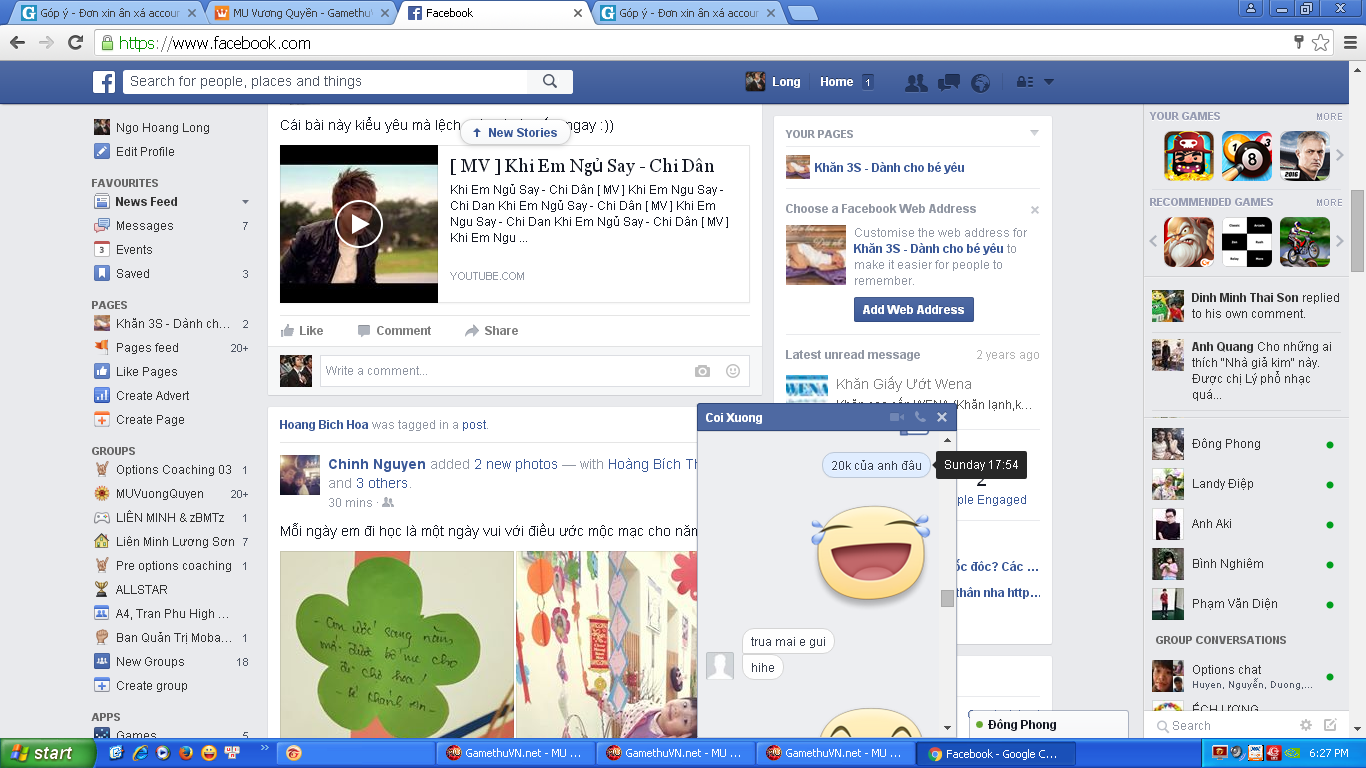Image resolution: width=1366 pixels, height=768 pixels.
Task: Open the messages icon in top bar
Action: (949, 83)
